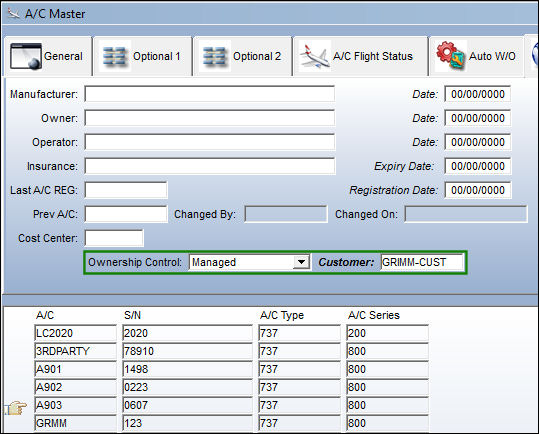Select aircraft A903 in the list
539x434 pixels.
[76, 405]
